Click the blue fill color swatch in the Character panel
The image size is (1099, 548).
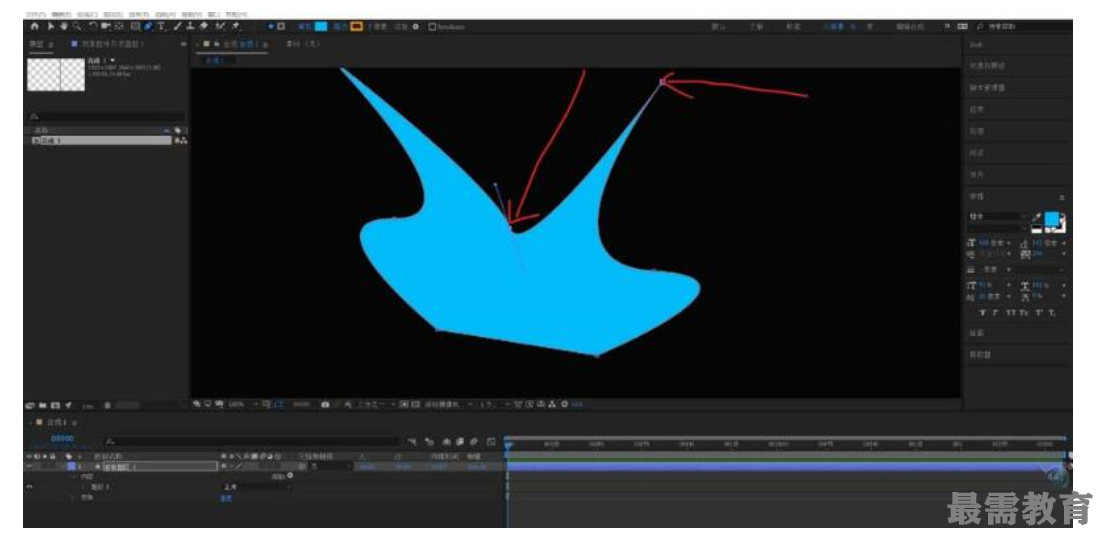tap(1052, 219)
